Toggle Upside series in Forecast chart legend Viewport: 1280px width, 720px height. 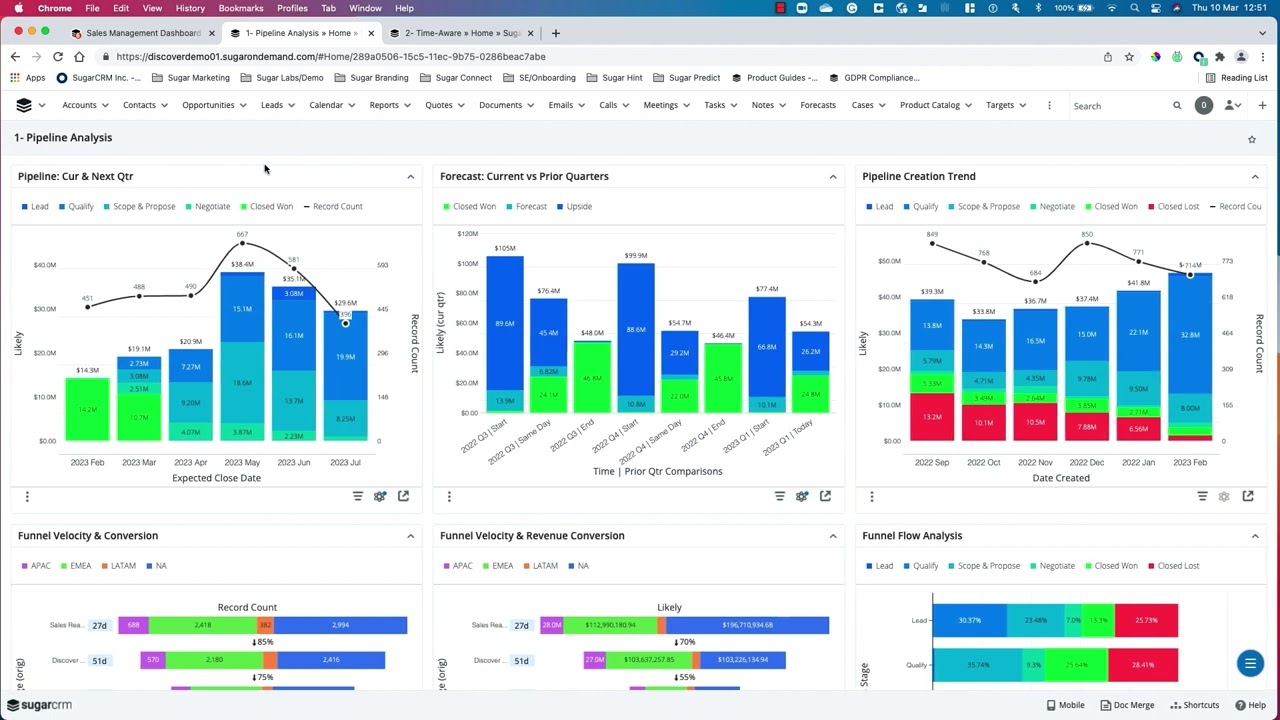click(574, 206)
